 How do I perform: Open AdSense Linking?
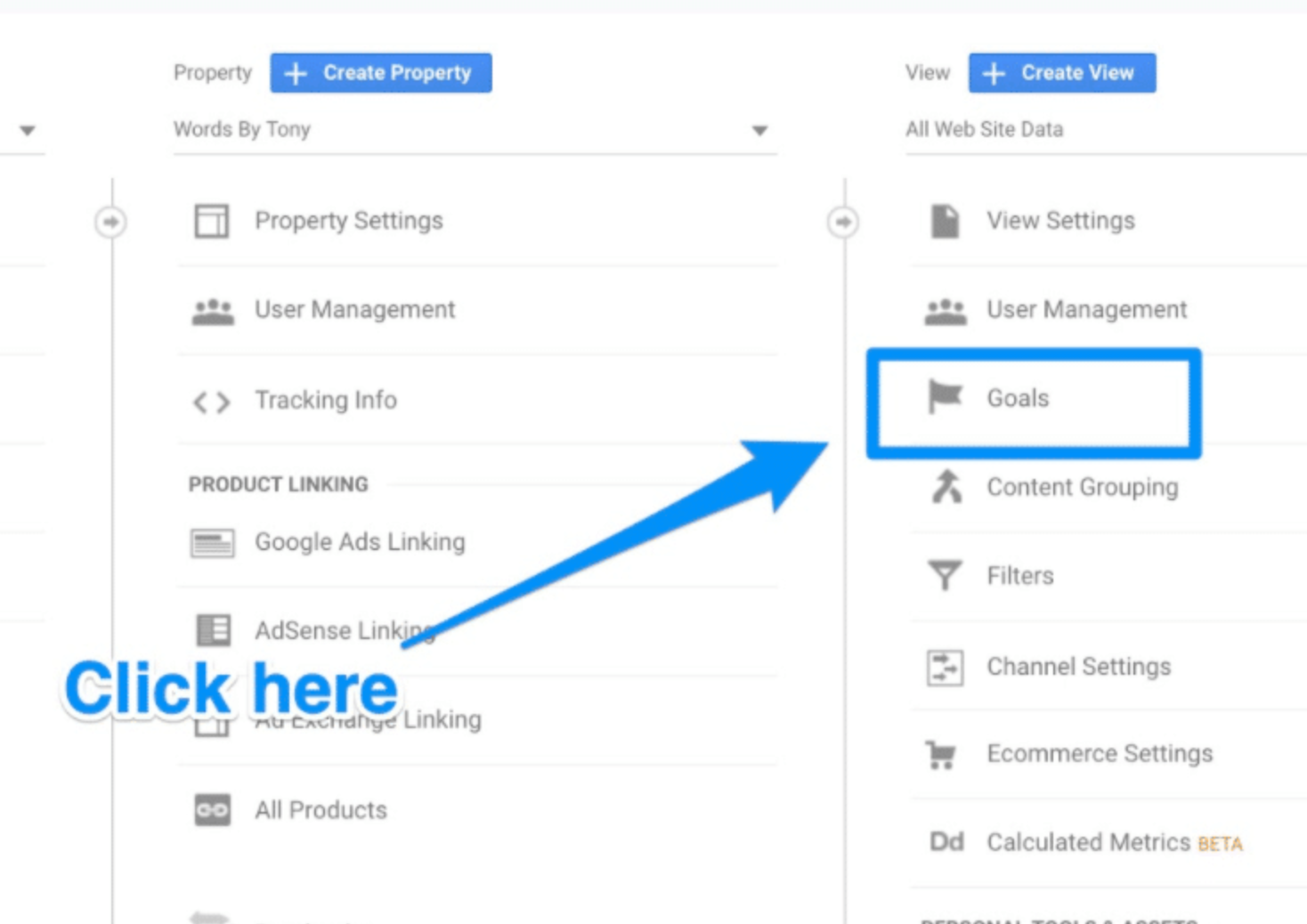[x=345, y=630]
